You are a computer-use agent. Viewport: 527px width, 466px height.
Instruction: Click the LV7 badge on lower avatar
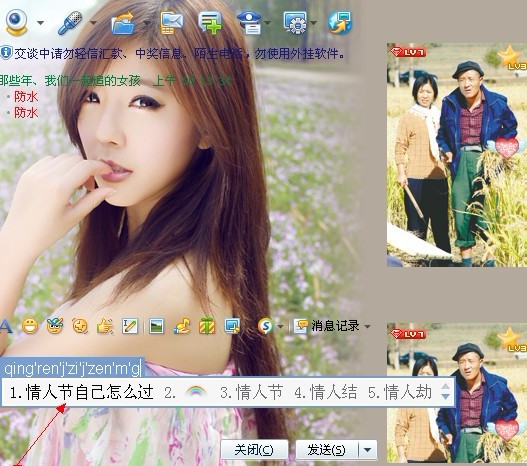[408, 334]
